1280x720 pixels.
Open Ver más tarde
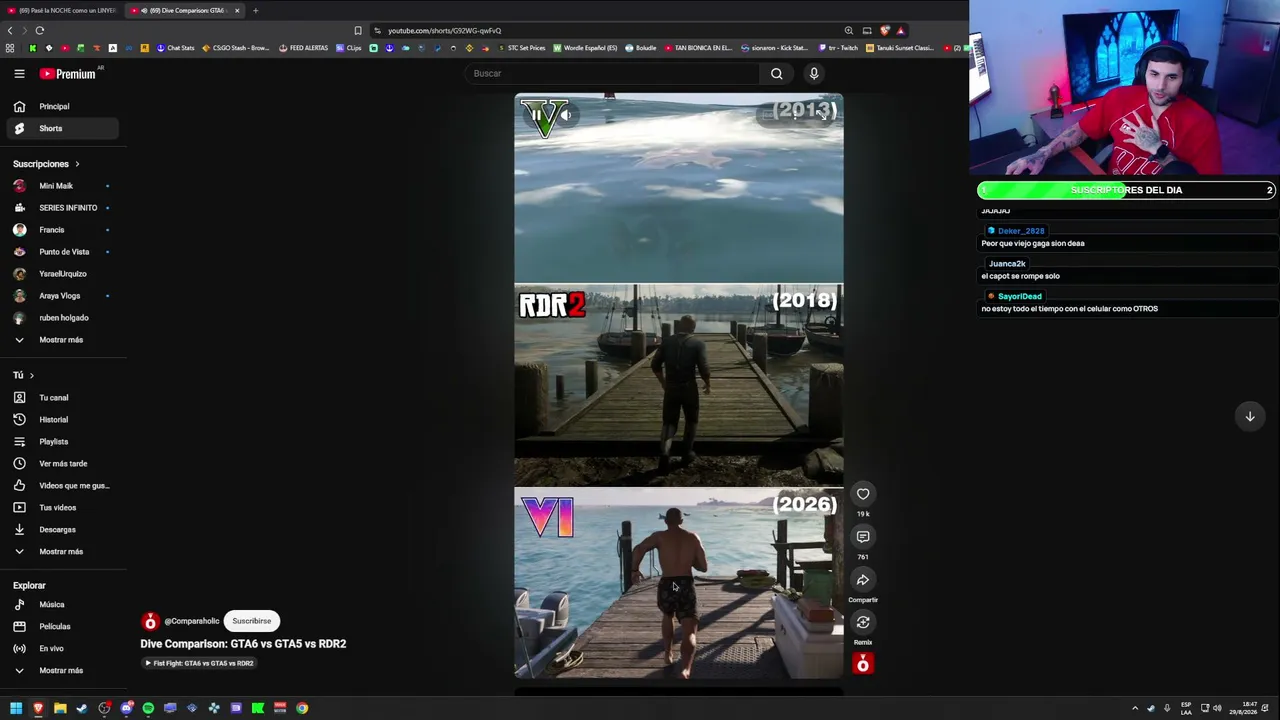[64, 464]
